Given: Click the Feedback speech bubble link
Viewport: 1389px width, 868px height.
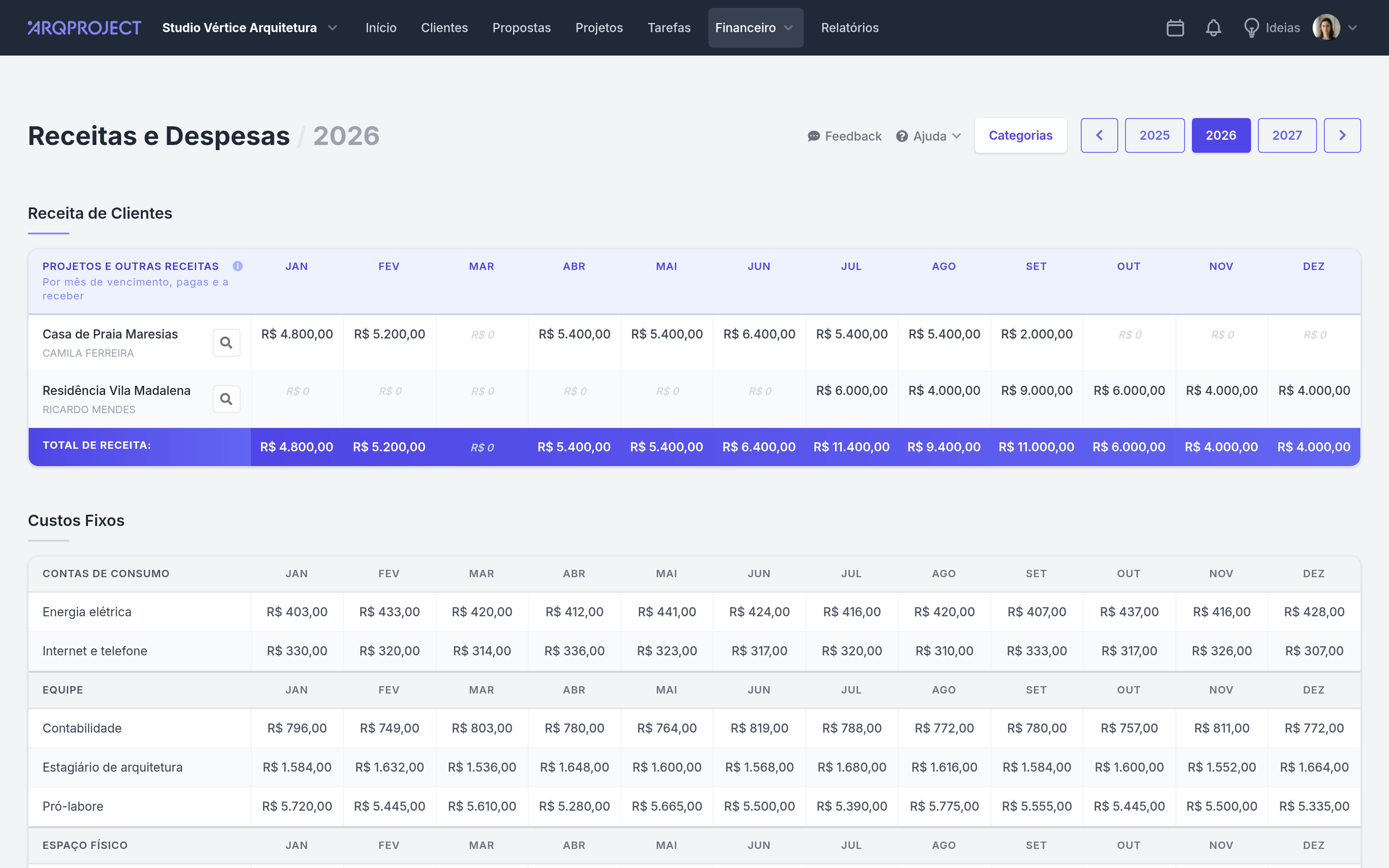Looking at the screenshot, I should 844,136.
